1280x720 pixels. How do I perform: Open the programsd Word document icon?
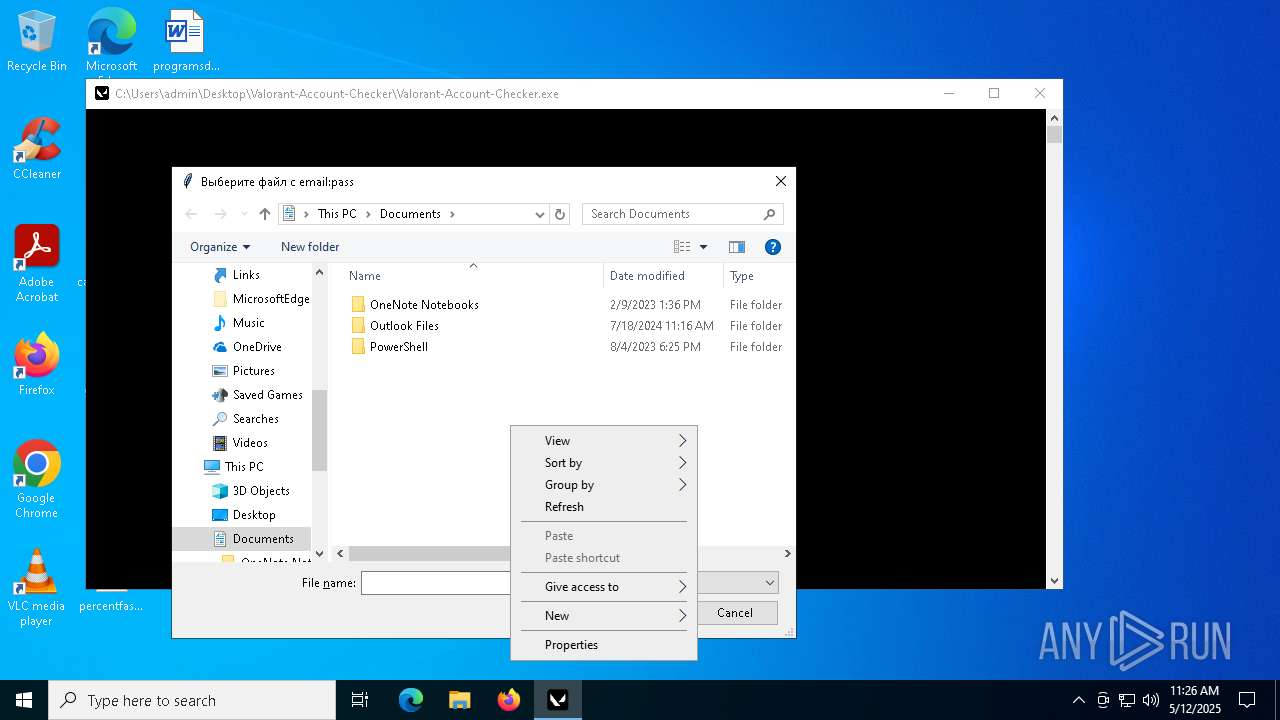[x=186, y=42]
